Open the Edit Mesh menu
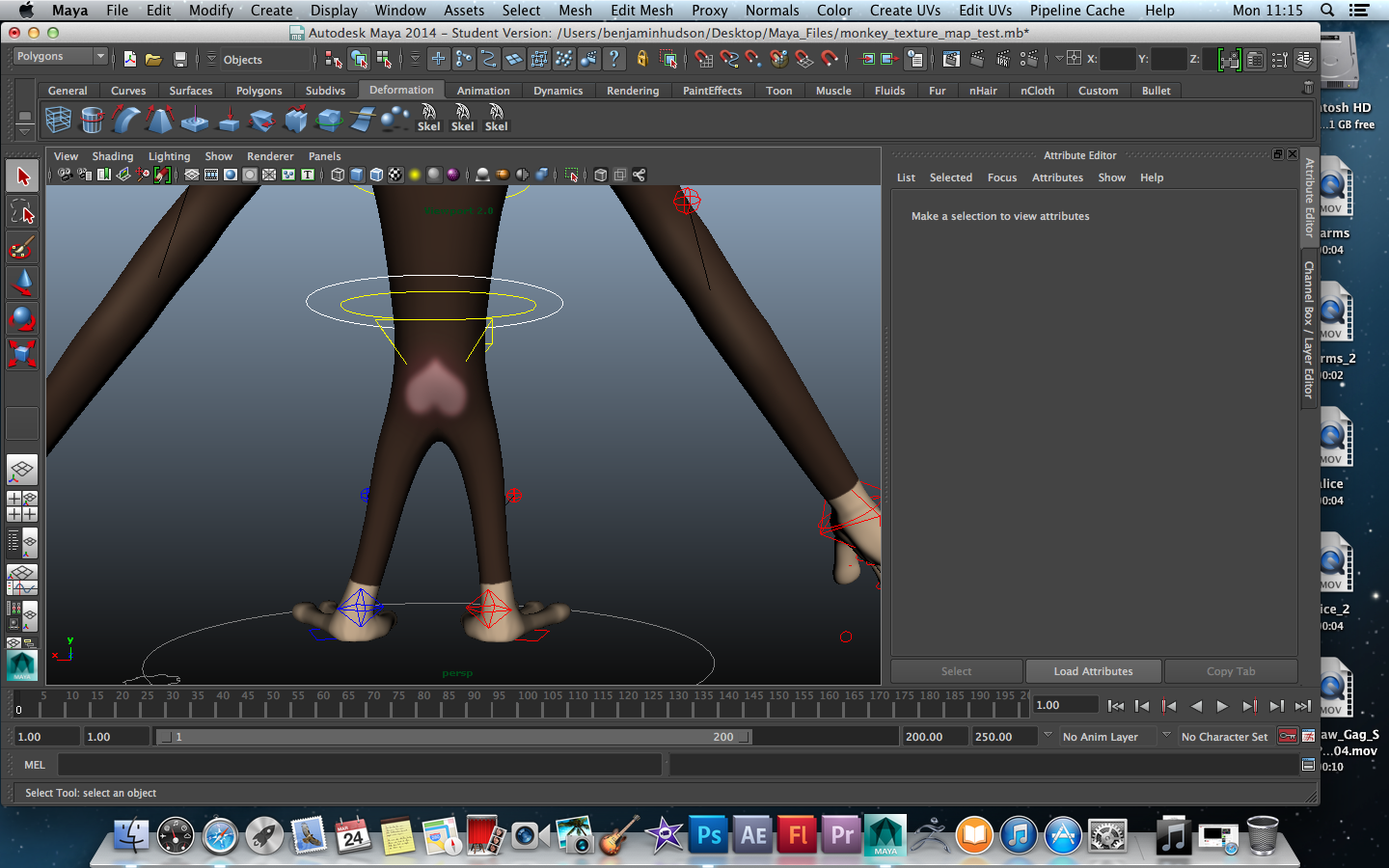 click(641, 11)
